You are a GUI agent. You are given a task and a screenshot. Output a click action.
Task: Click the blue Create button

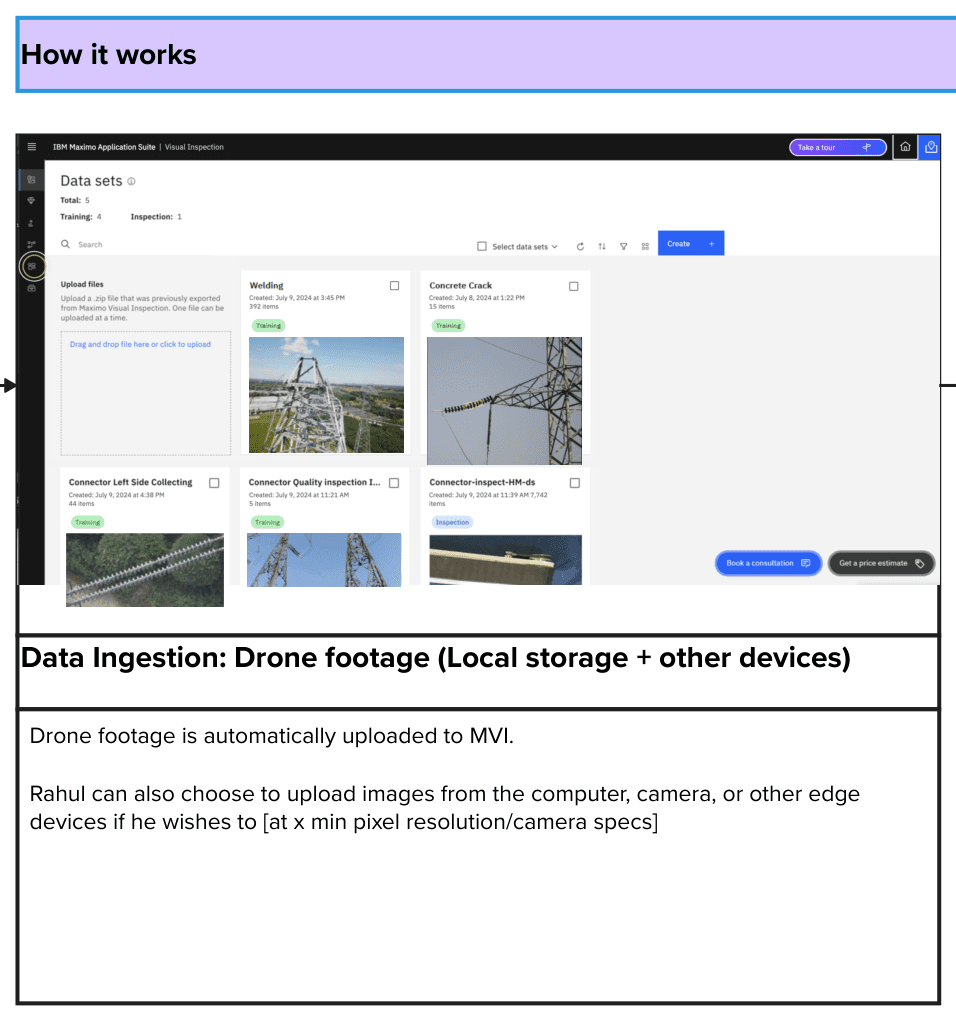click(691, 243)
